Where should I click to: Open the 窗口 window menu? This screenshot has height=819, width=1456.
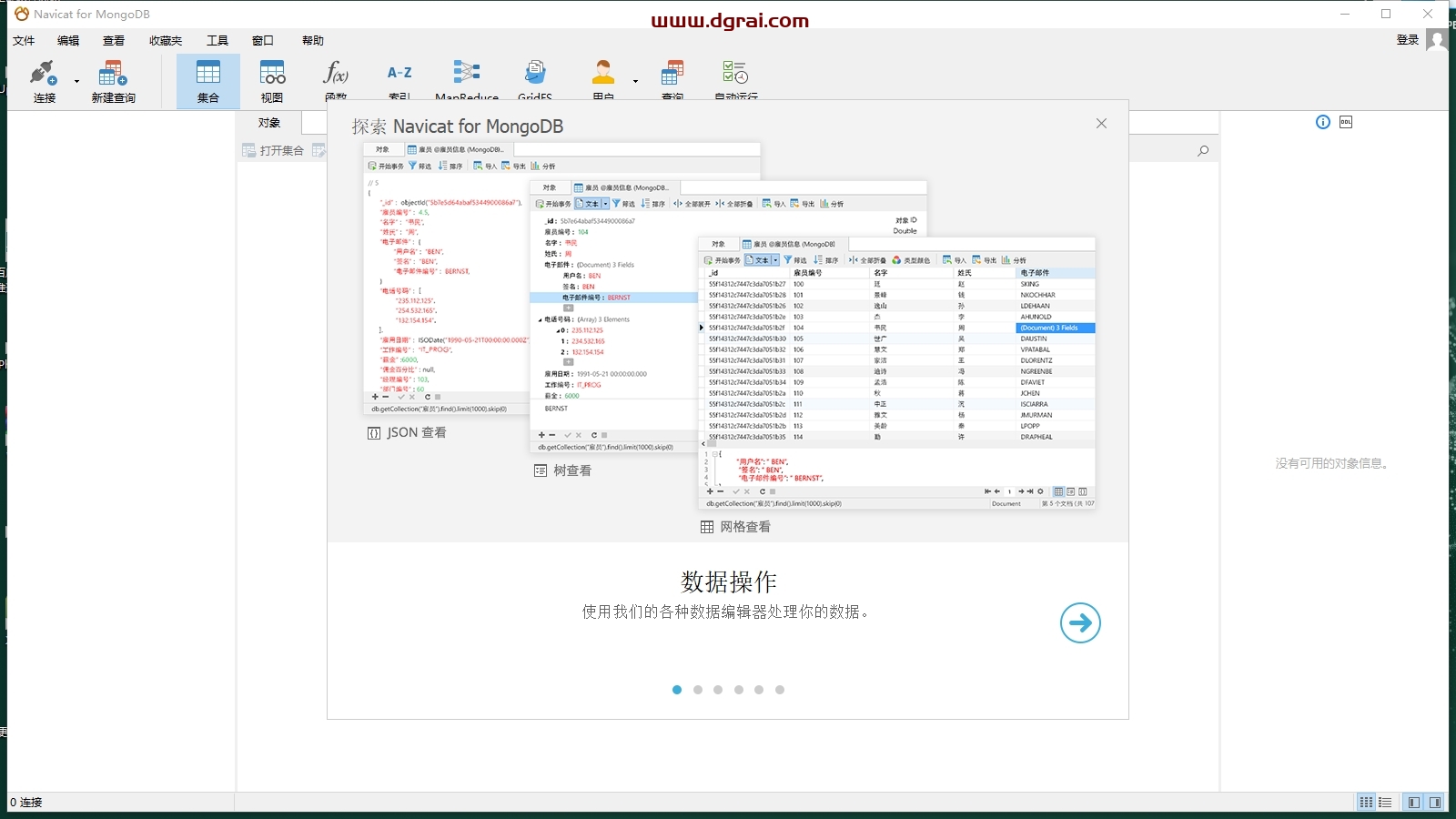coord(263,40)
